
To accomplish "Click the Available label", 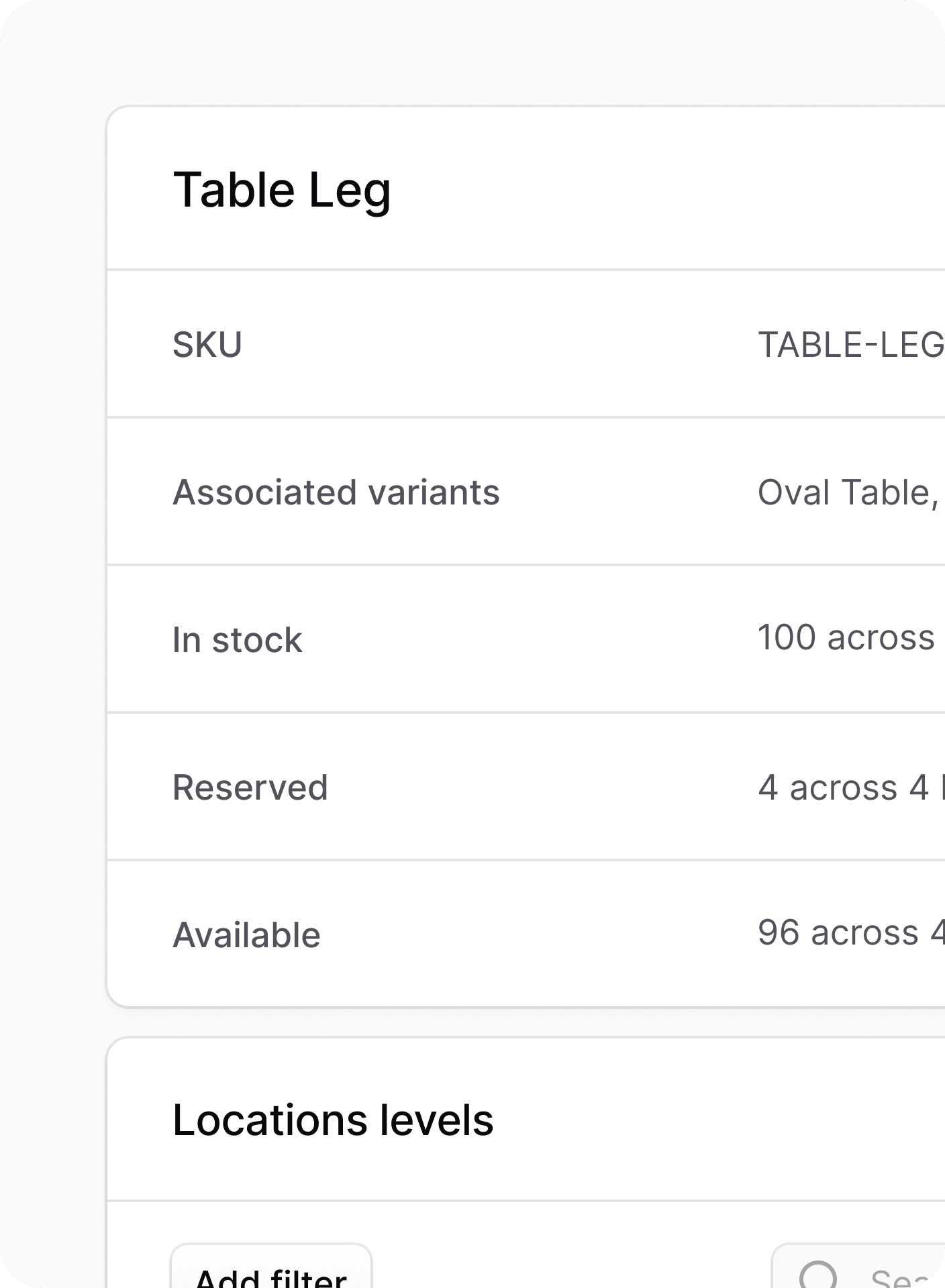I will (x=246, y=935).
